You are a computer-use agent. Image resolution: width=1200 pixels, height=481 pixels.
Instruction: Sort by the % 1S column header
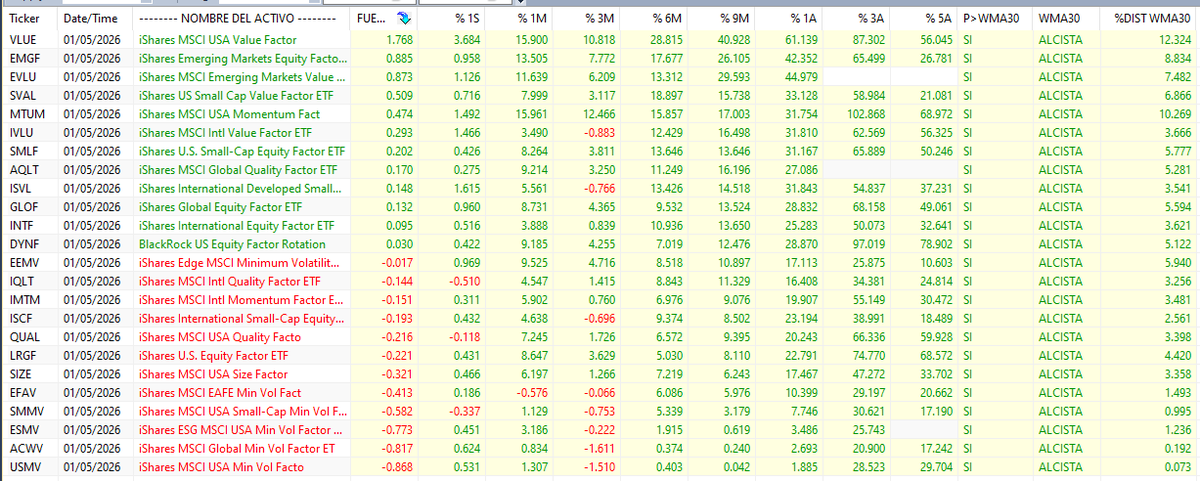click(x=450, y=19)
